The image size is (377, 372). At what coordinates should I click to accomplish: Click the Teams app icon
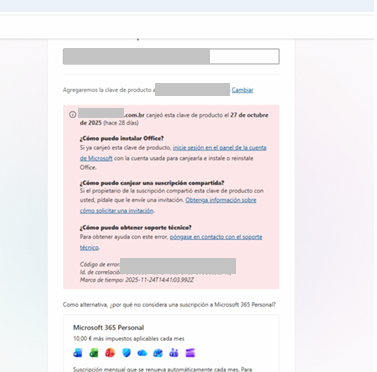174,353
